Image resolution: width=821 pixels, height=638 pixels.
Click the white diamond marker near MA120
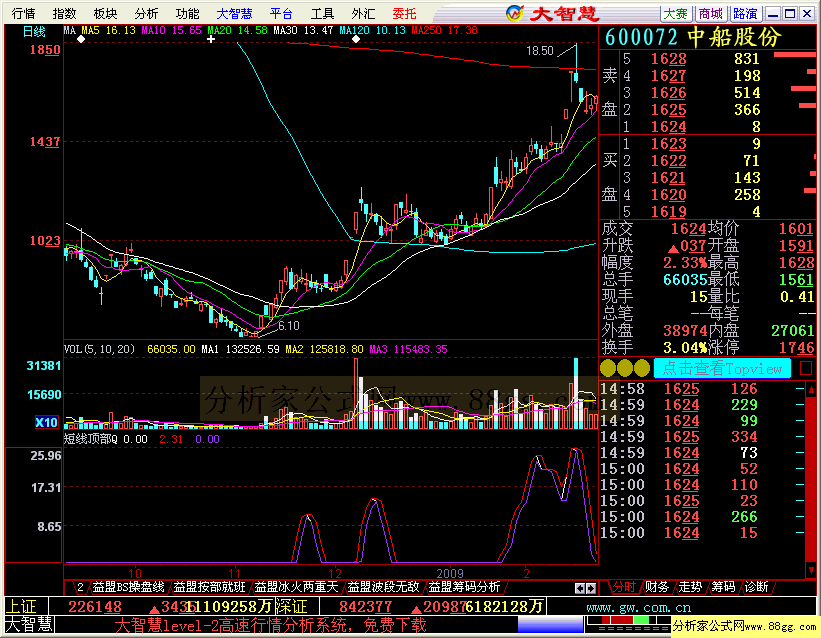(356, 39)
